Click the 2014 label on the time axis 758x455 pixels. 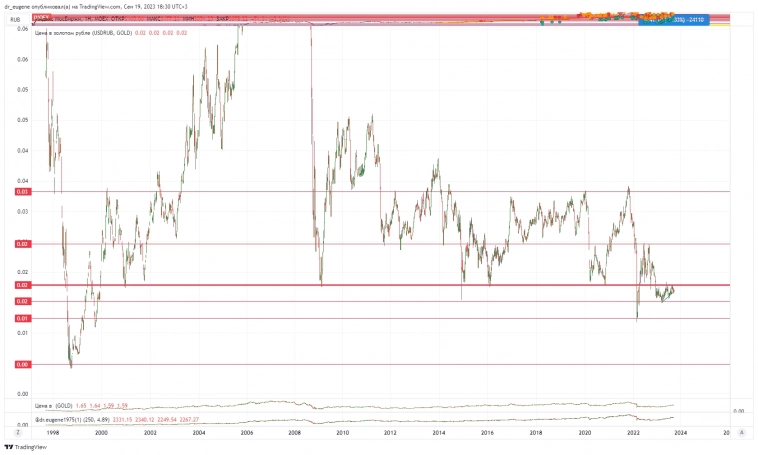pyautogui.click(x=438, y=433)
